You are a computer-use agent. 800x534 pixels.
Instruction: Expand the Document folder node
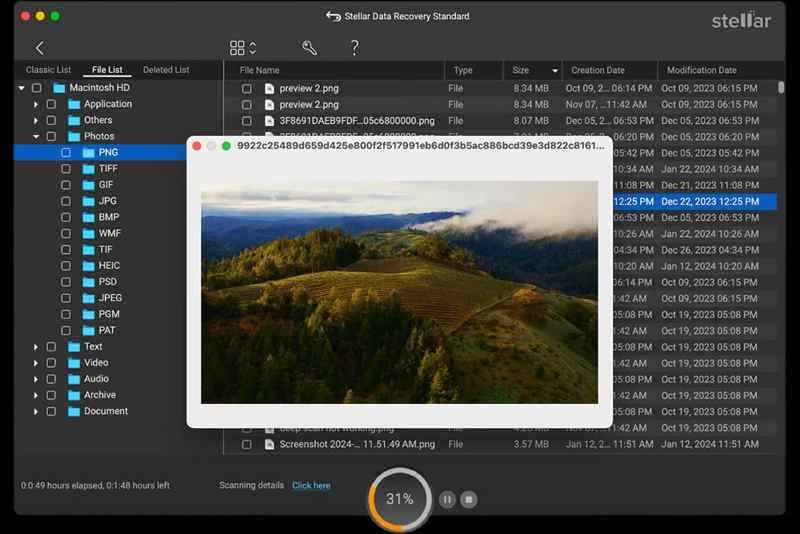click(36, 411)
